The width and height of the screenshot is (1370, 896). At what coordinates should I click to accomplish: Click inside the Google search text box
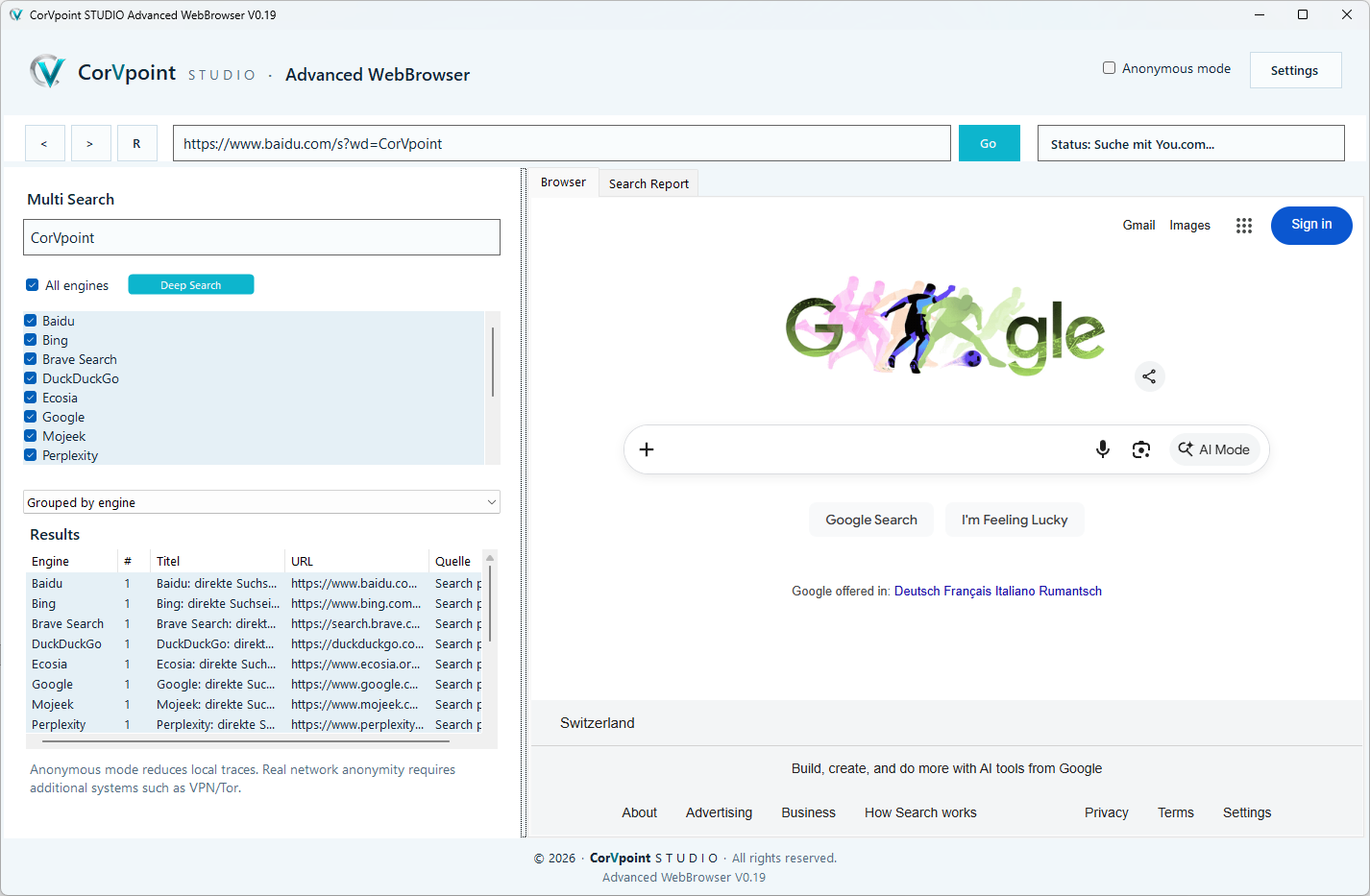coord(874,449)
